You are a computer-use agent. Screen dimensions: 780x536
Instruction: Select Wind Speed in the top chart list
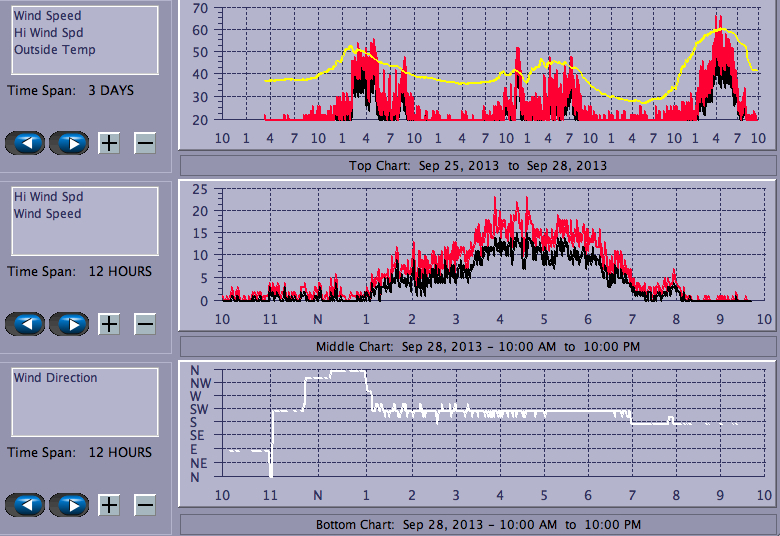[x=47, y=16]
